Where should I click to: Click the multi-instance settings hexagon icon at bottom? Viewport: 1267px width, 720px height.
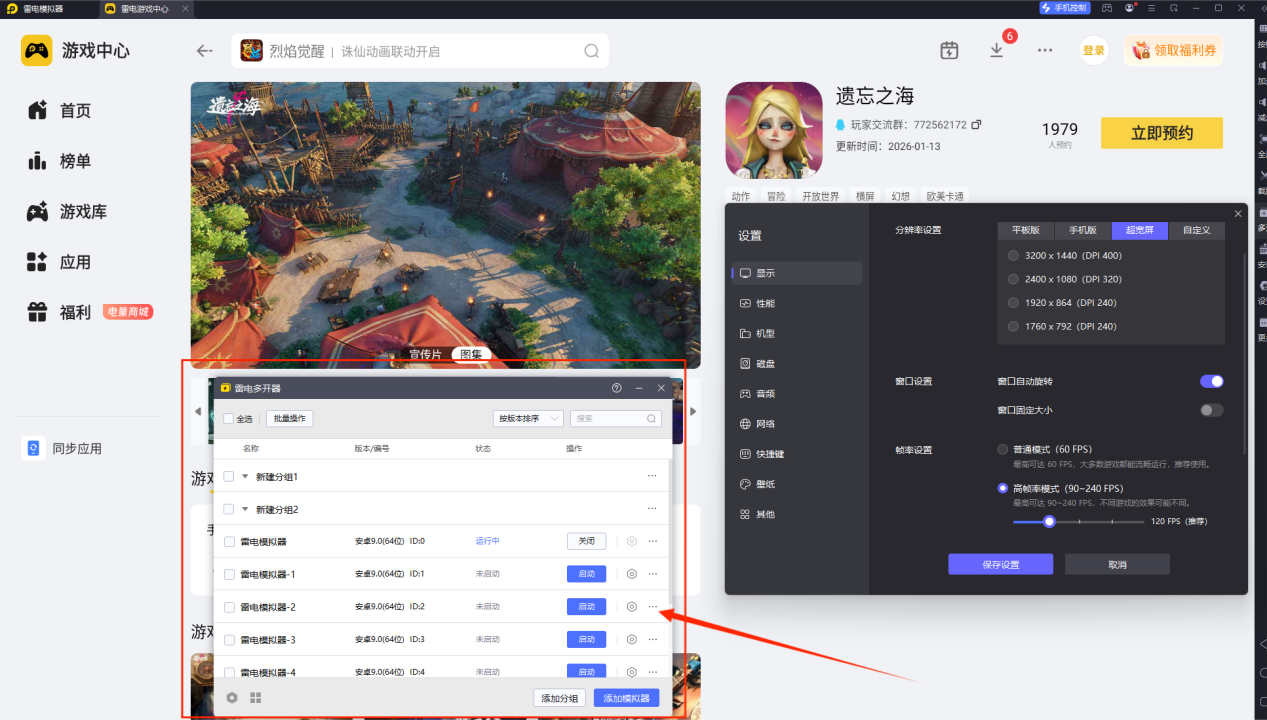tap(232, 698)
